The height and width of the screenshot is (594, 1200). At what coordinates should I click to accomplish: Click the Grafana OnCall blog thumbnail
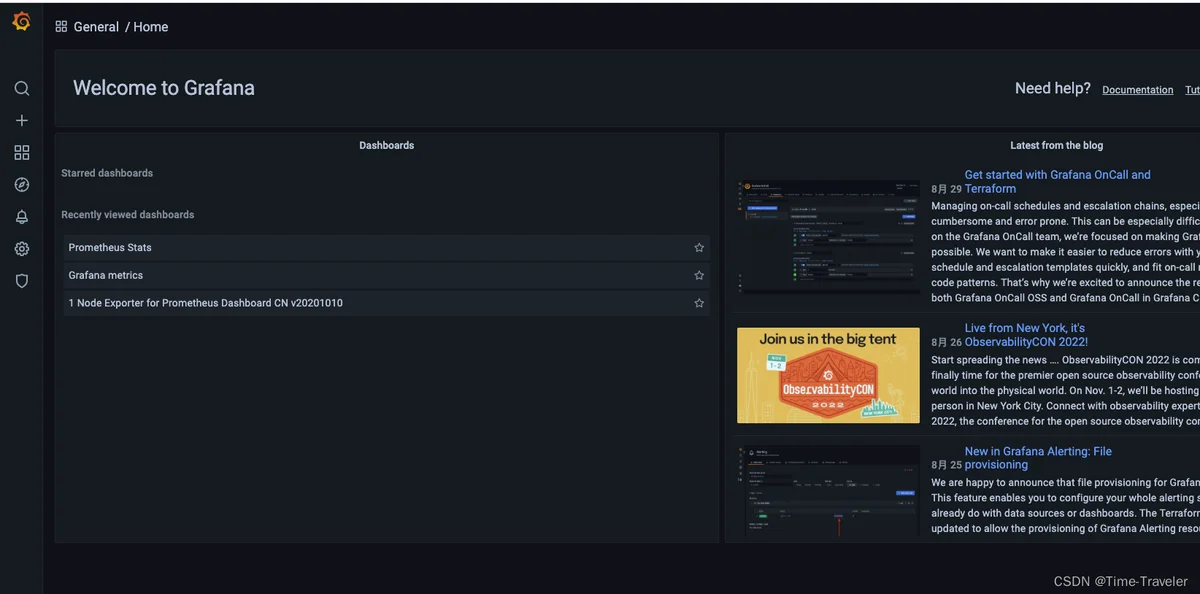coord(828,236)
